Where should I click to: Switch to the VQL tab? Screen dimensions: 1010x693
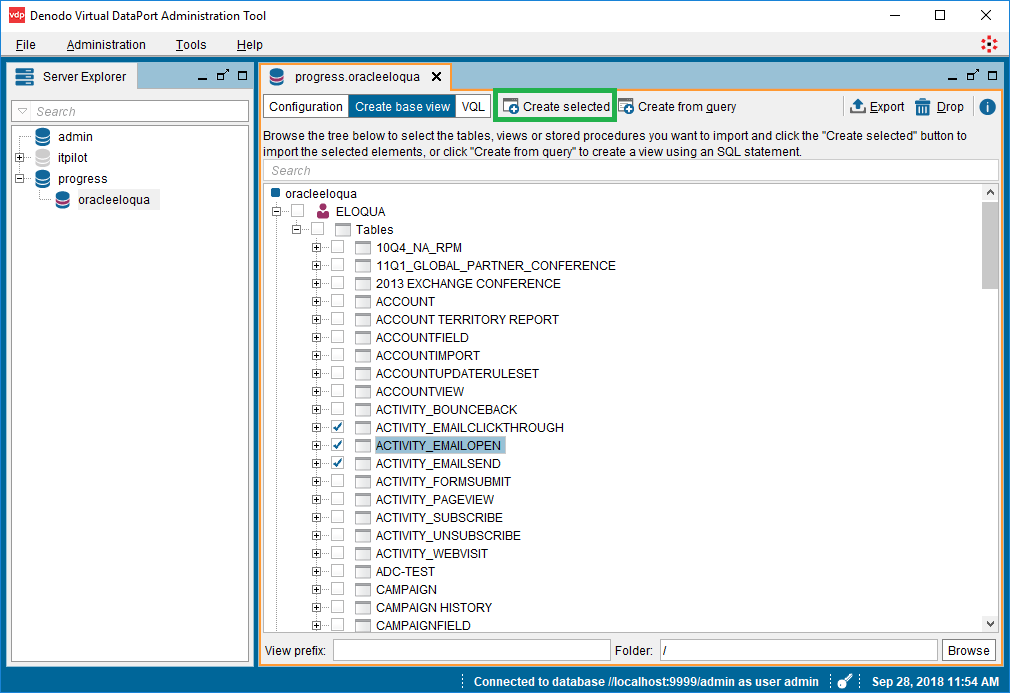click(x=473, y=107)
